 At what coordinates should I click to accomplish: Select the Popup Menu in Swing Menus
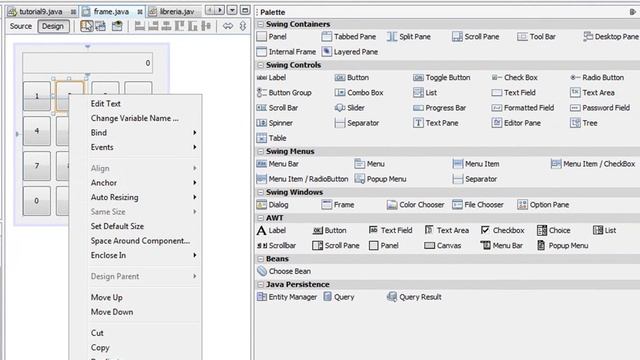click(x=380, y=179)
